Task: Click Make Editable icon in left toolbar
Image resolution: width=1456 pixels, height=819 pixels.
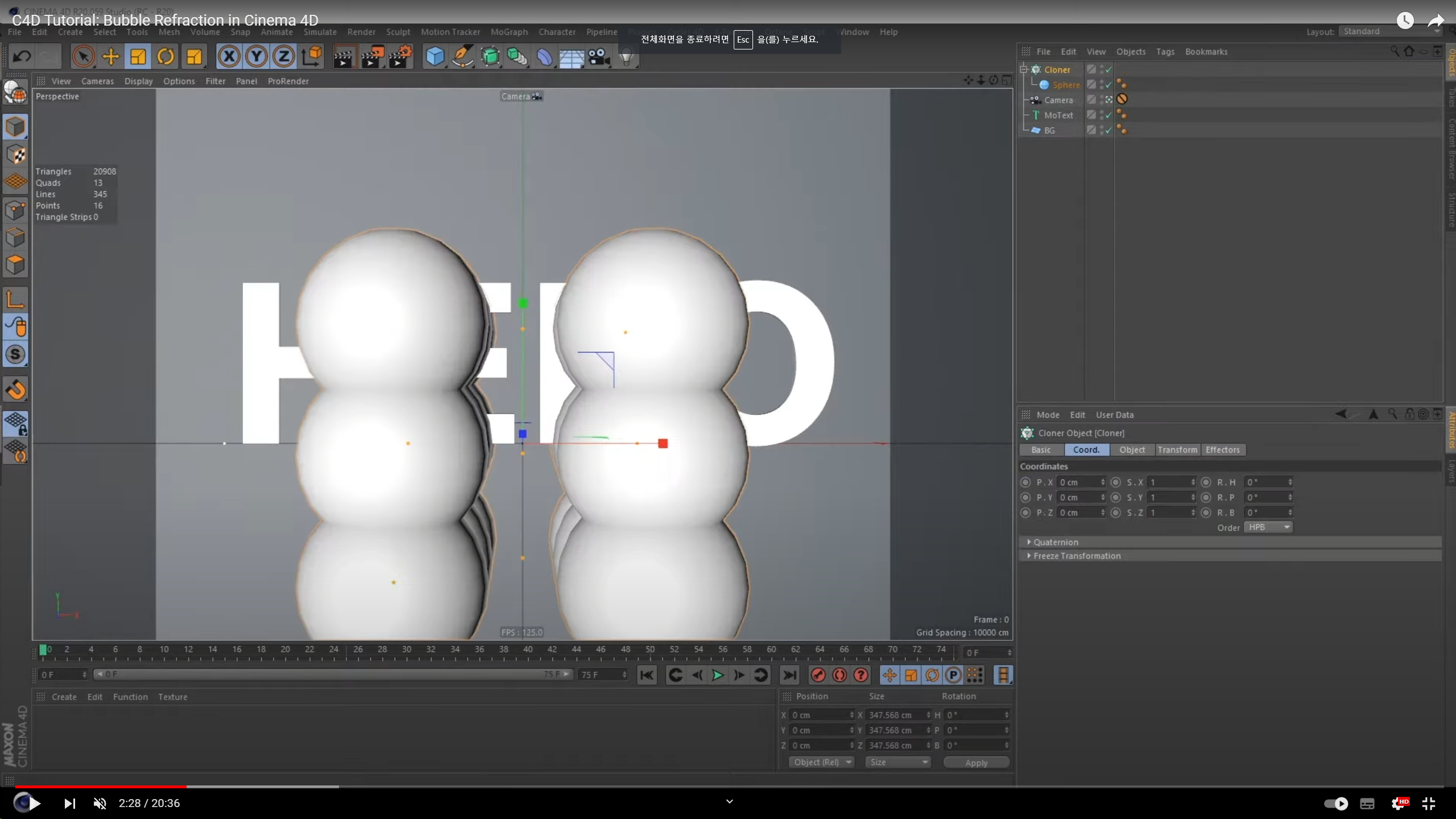Action: pos(15,93)
